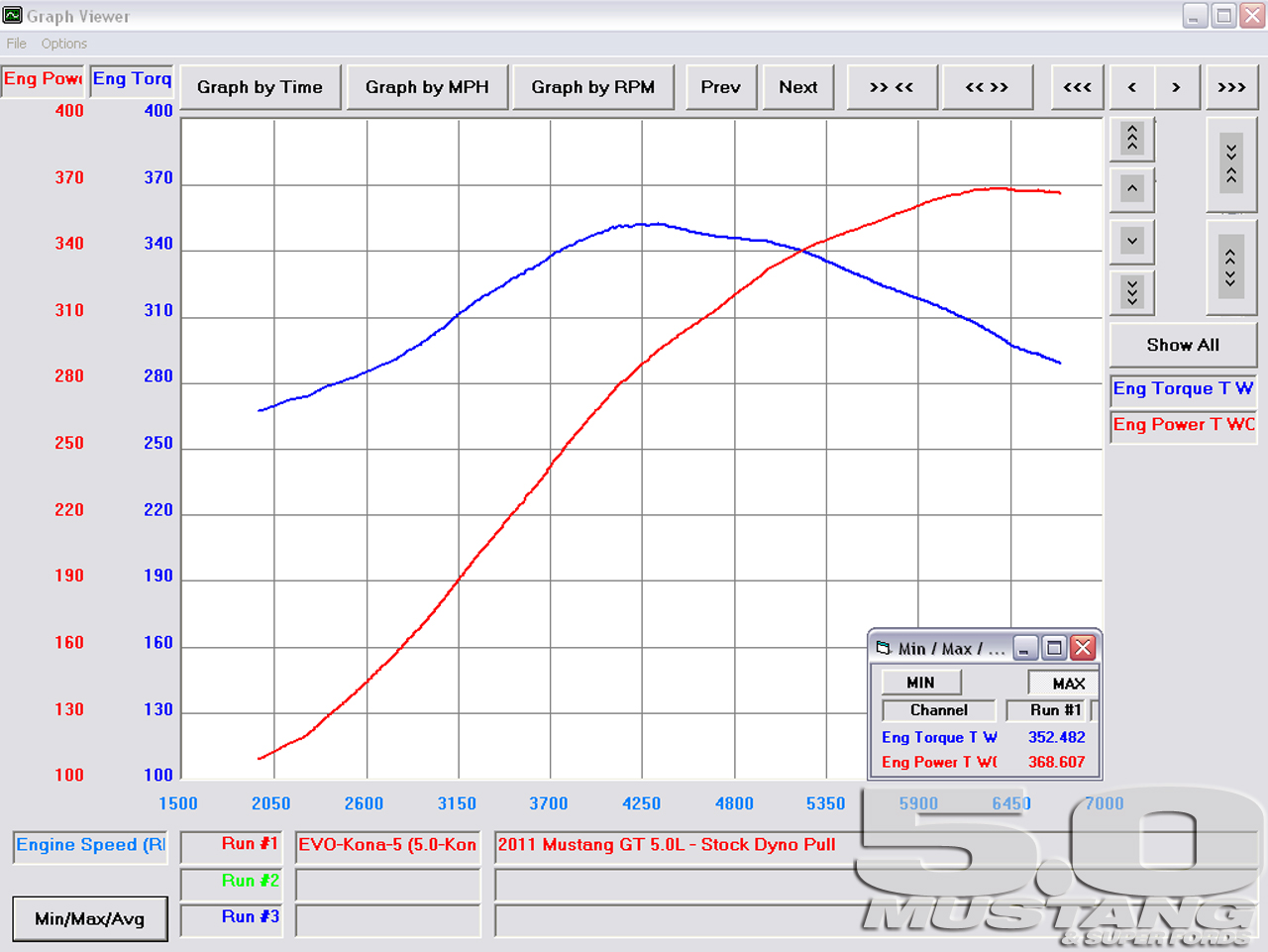Click the Min/Max/Avg button
The image size is (1268, 952).
click(x=89, y=918)
